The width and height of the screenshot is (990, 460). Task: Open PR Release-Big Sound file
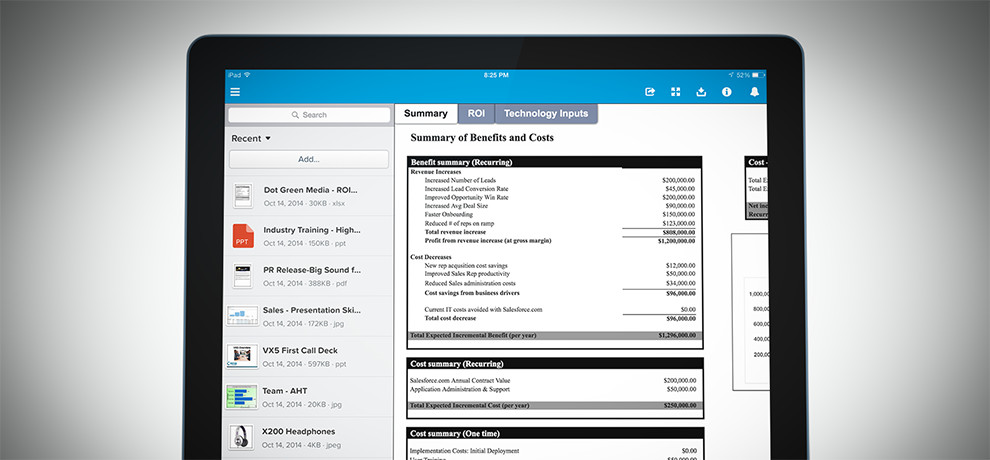309,276
